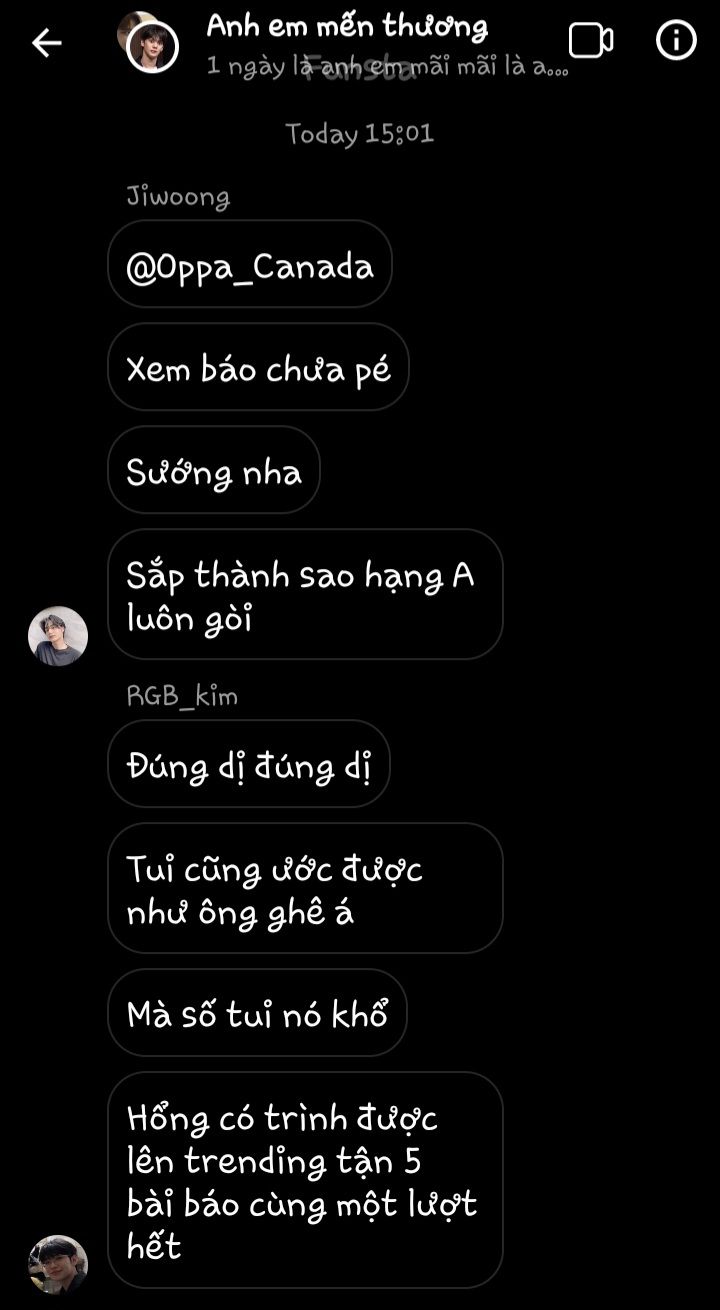Tap the Mà số tui nó khổ bubble
The image size is (720, 1310).
[257, 1013]
